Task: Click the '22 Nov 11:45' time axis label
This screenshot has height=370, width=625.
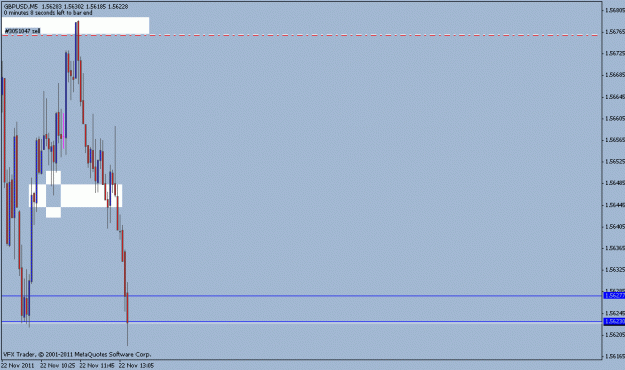Action: (97, 365)
